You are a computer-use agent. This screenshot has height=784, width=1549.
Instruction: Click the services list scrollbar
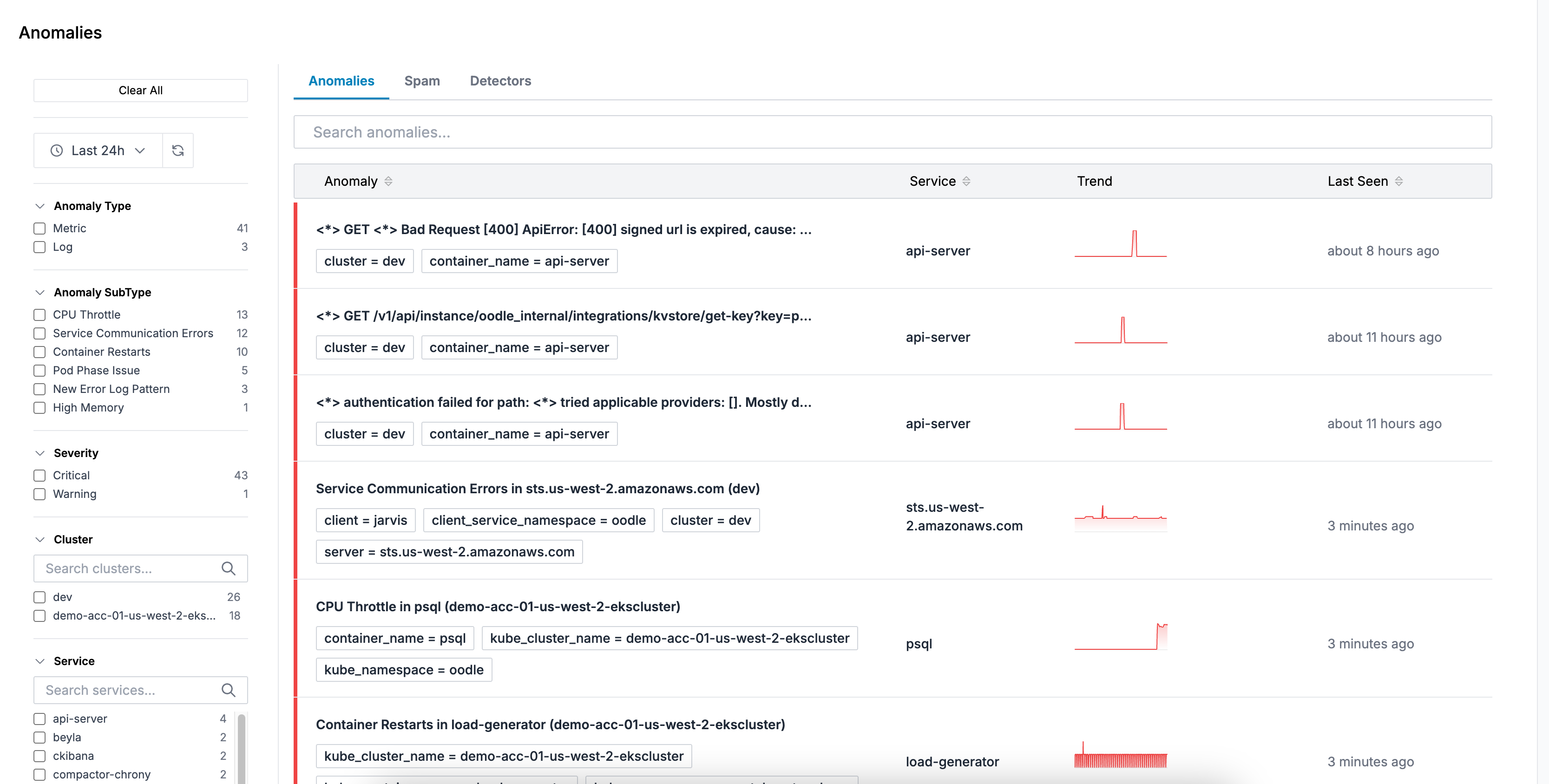click(x=241, y=748)
